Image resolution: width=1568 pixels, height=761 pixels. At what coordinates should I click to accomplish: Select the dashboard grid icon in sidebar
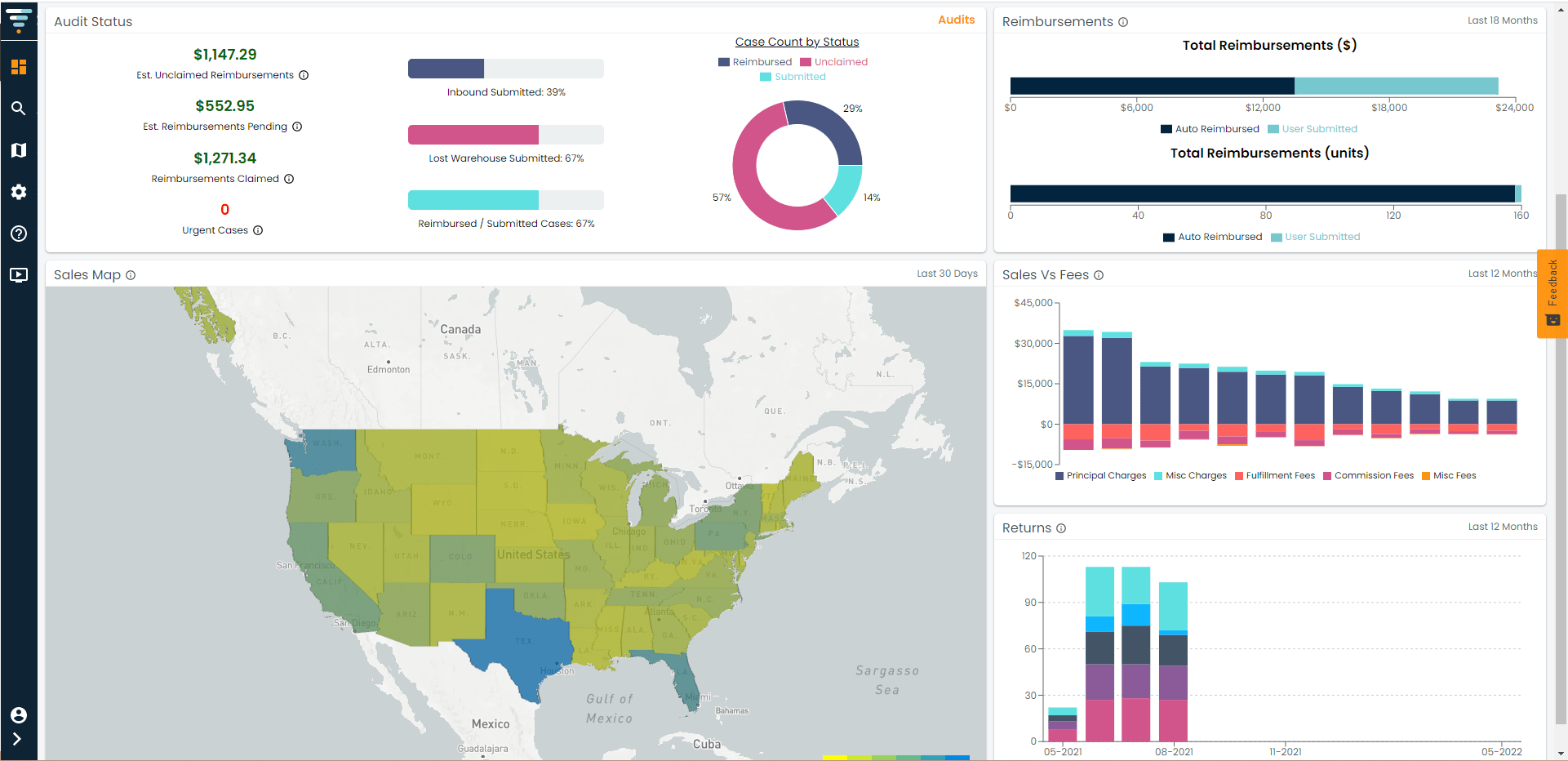pyautogui.click(x=19, y=67)
